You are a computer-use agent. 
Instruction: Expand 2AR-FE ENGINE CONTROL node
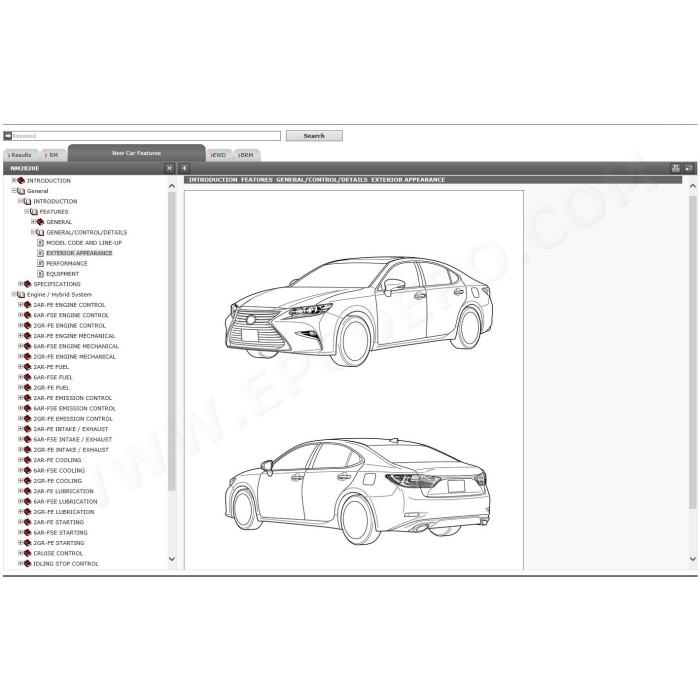(x=21, y=305)
